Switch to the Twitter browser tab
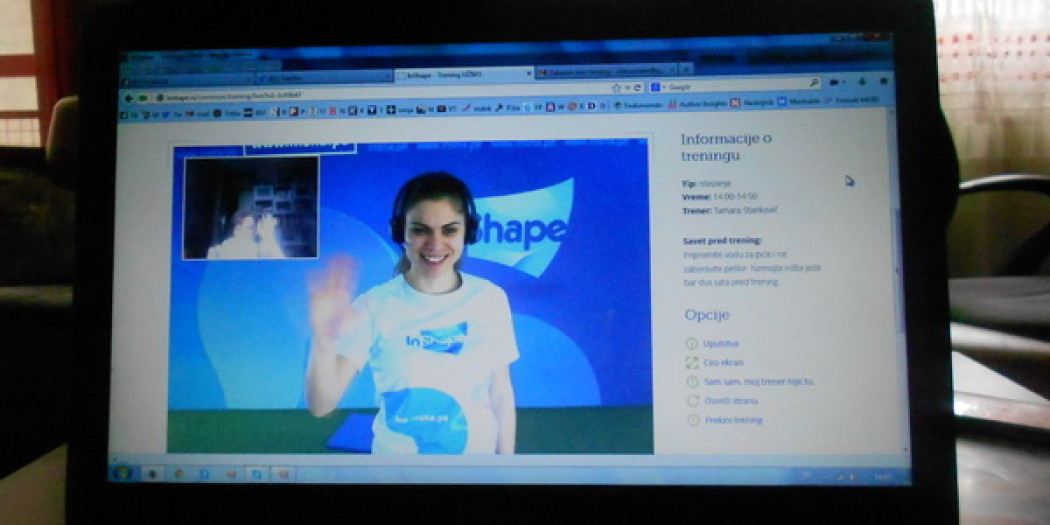1050x525 pixels. tap(325, 78)
